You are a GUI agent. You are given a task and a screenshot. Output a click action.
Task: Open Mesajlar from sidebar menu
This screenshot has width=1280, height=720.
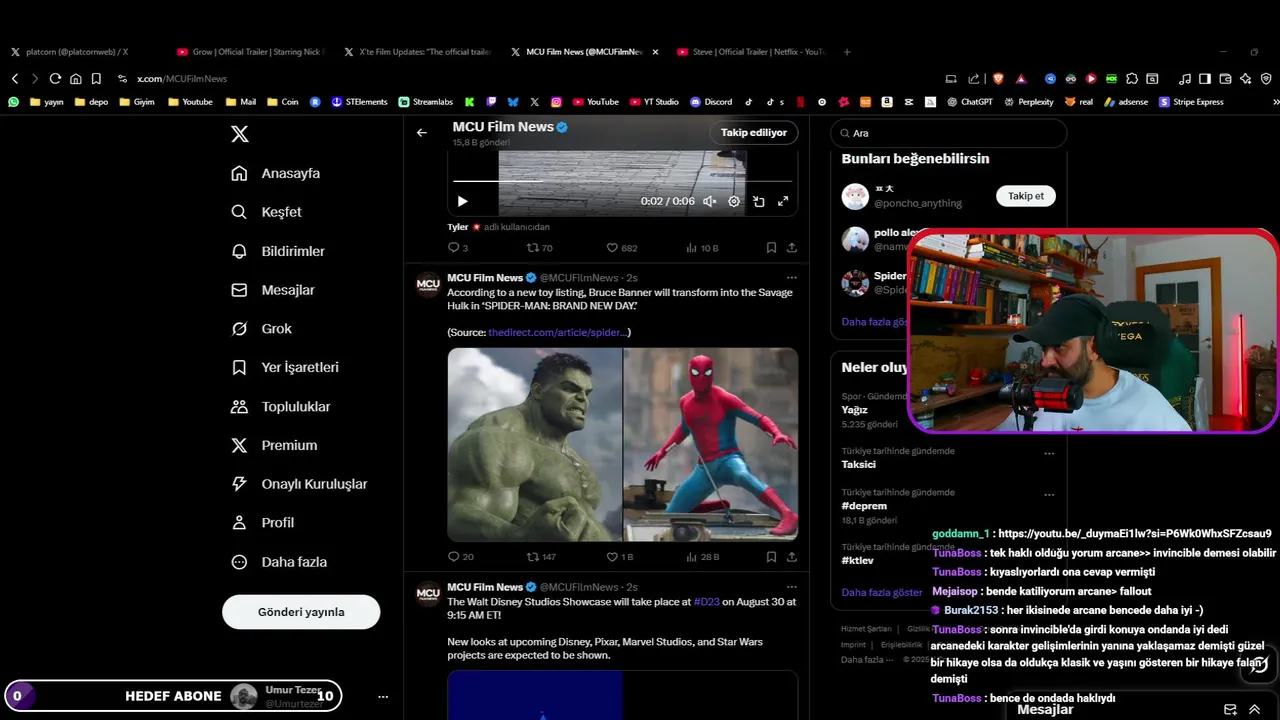[x=273, y=290]
